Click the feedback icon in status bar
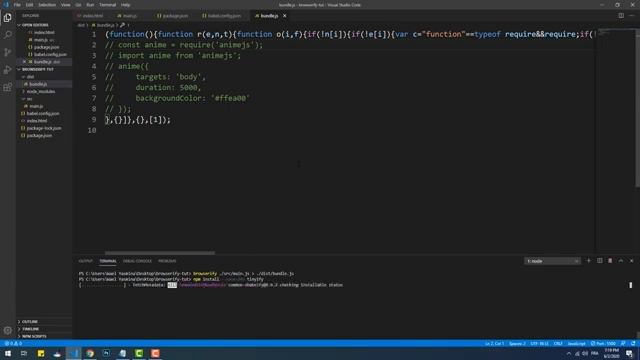Screen dimensions: 640x360 pos(623,344)
